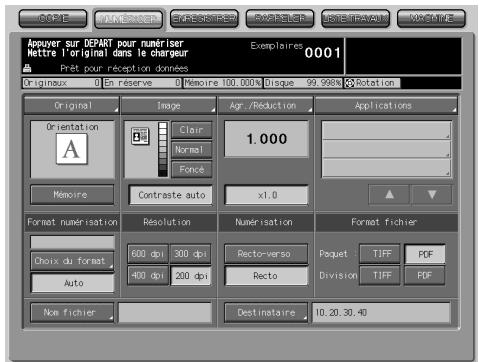The width and height of the screenshot is (479, 362).
Task: Set image density to Clair
Action: click(192, 130)
